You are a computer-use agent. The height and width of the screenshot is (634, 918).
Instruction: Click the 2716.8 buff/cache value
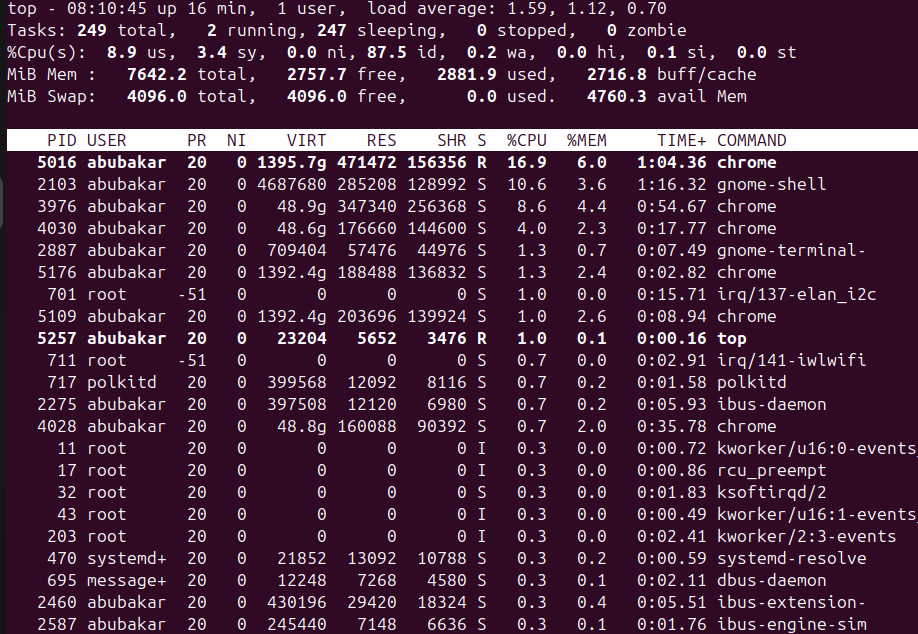[616, 74]
